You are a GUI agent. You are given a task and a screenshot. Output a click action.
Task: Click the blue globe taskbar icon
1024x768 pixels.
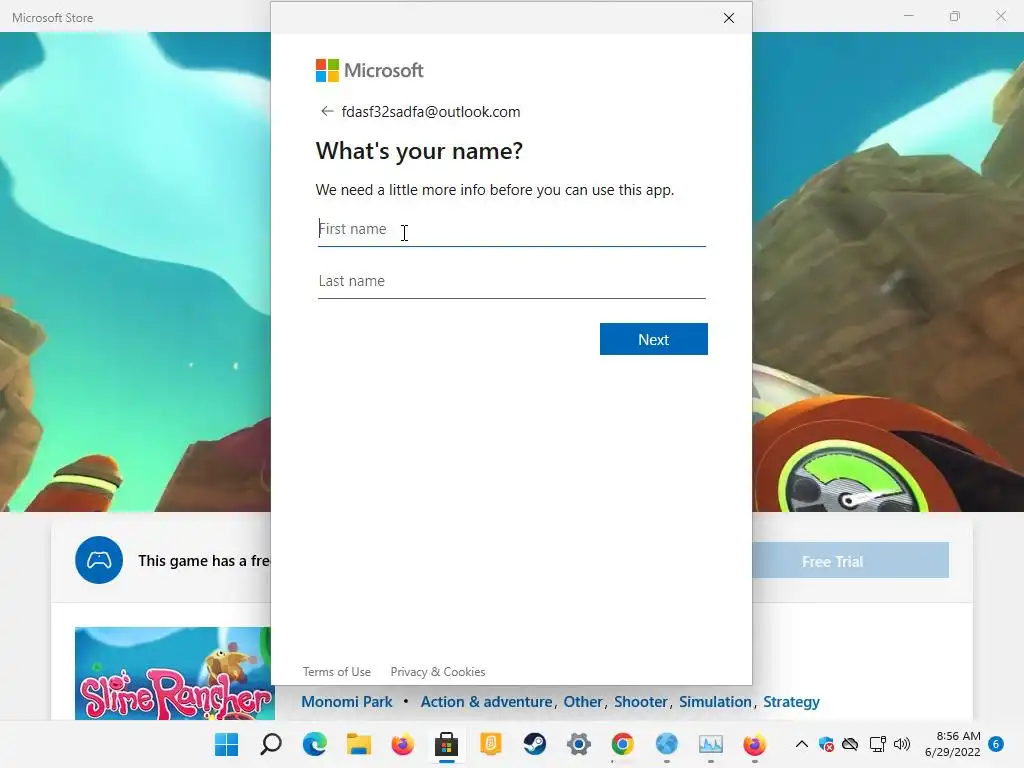coord(667,744)
